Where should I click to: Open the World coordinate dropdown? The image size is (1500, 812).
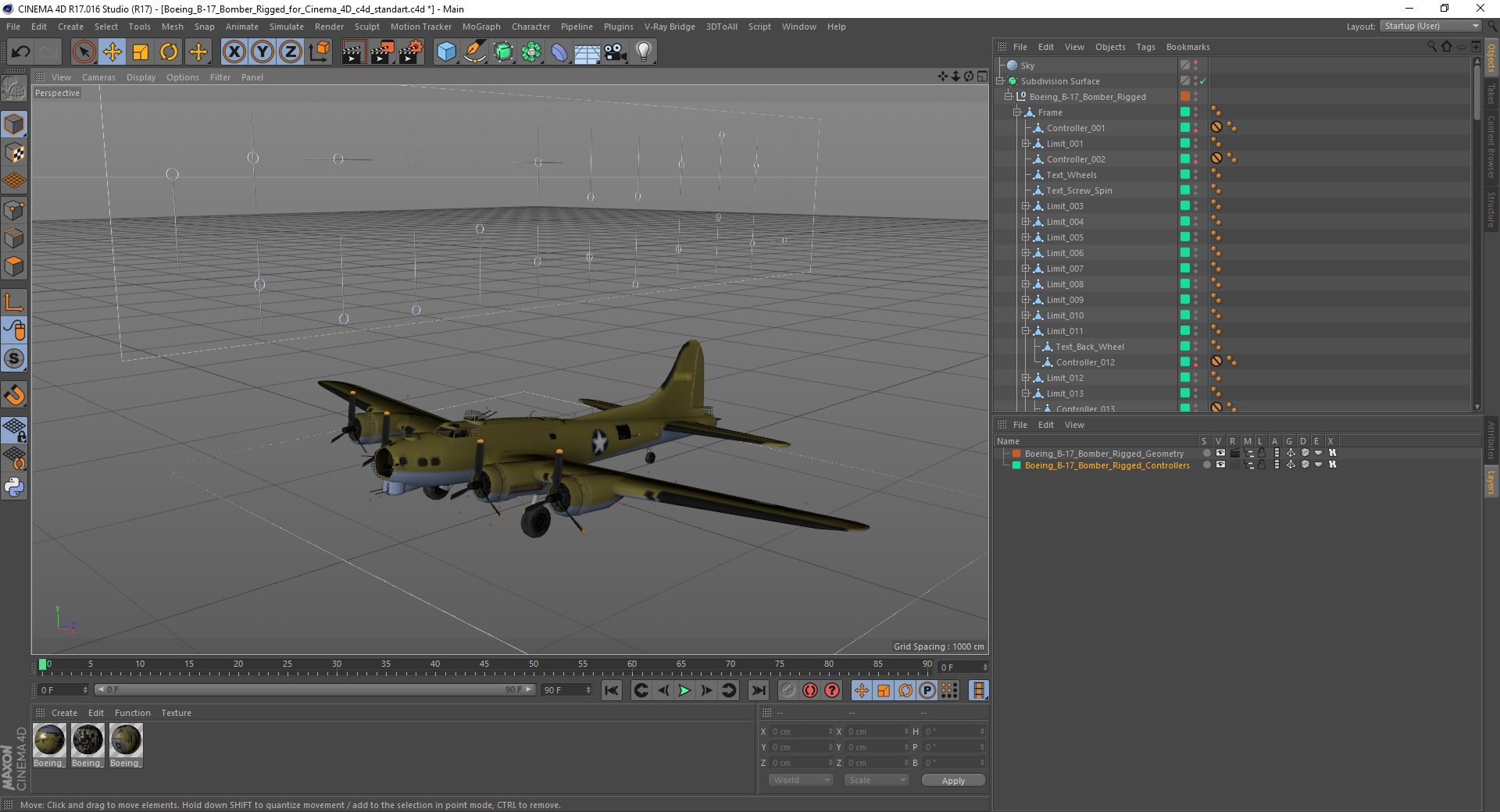tap(801, 780)
